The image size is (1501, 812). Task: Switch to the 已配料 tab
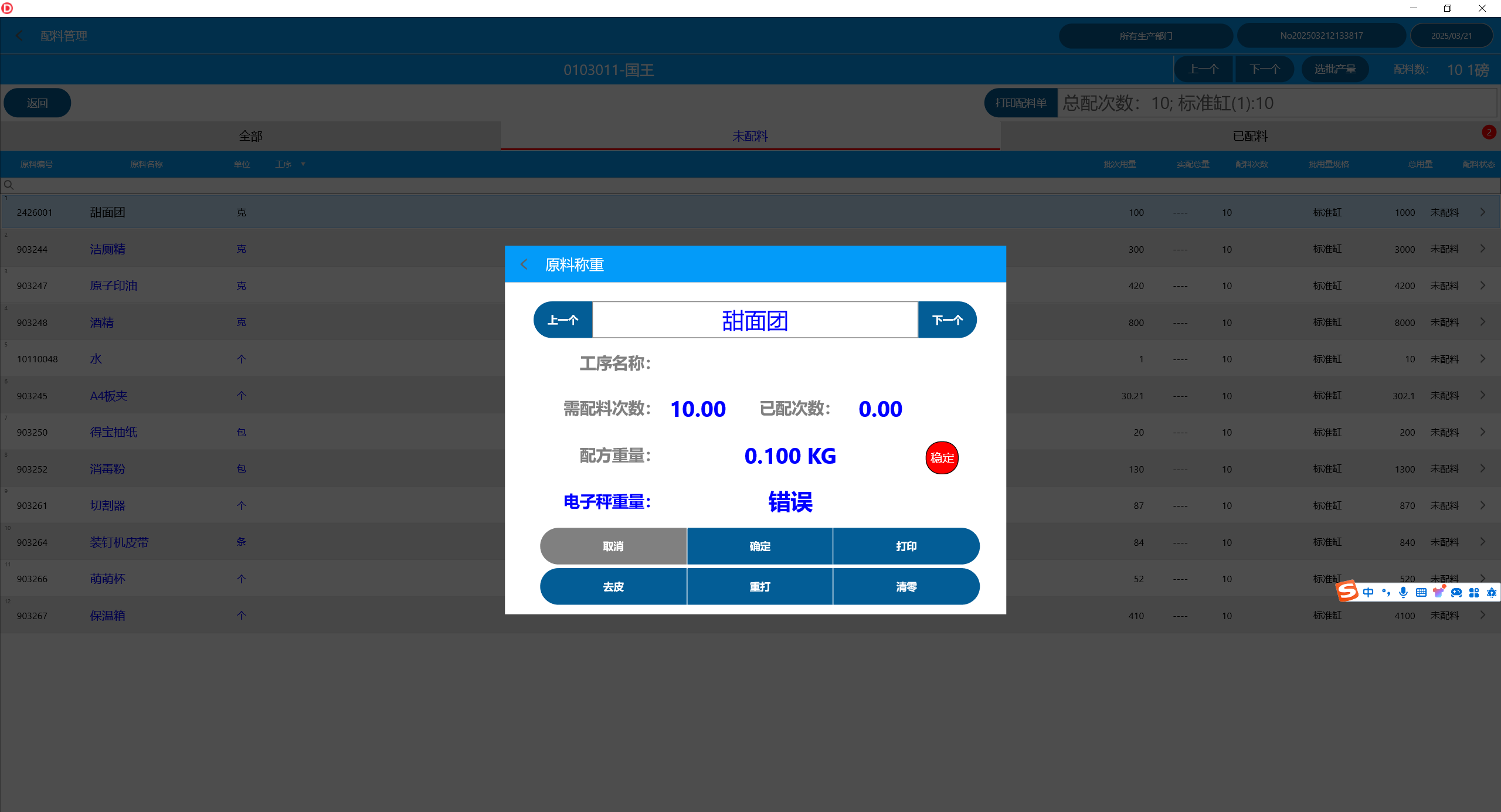click(1250, 136)
